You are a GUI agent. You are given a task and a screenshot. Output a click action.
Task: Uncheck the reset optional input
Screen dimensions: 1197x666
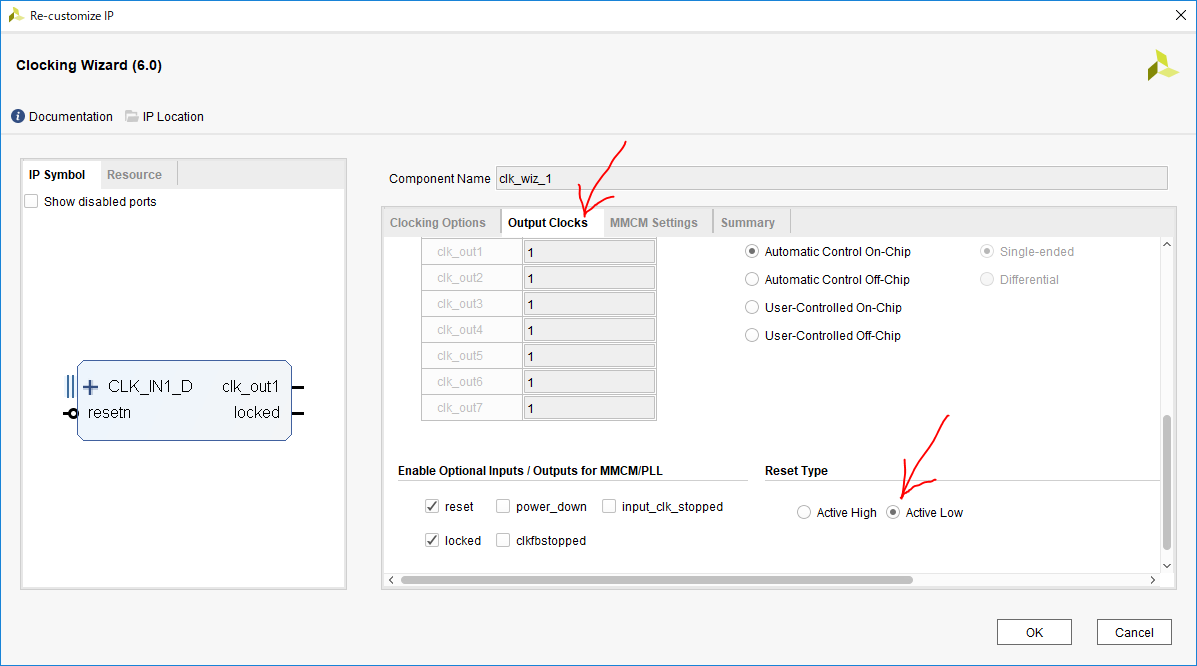click(x=432, y=507)
